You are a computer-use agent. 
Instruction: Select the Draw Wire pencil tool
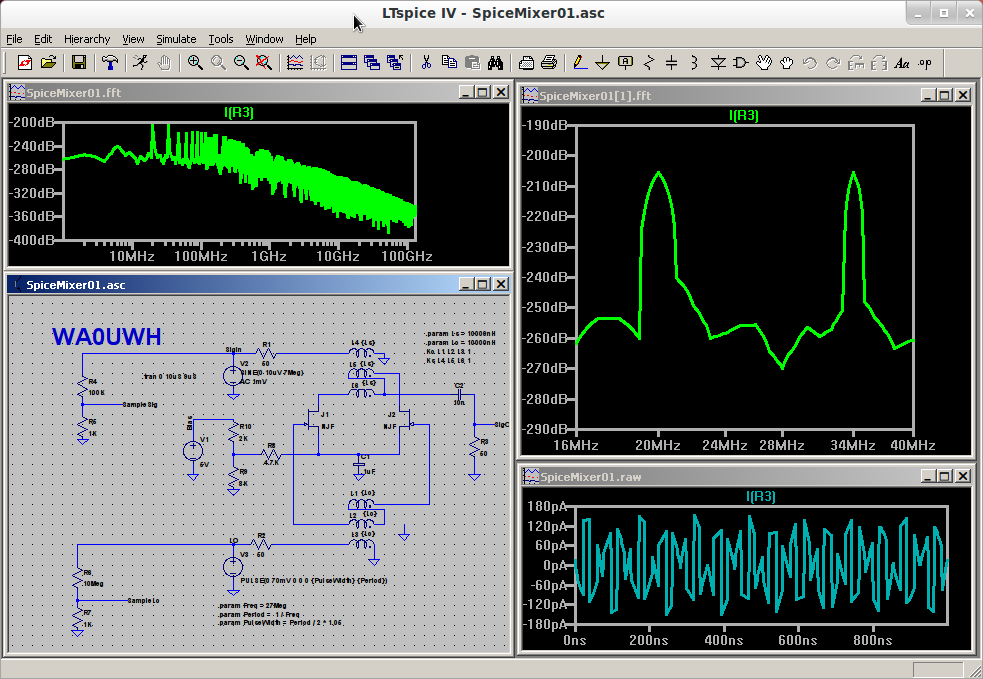580,63
